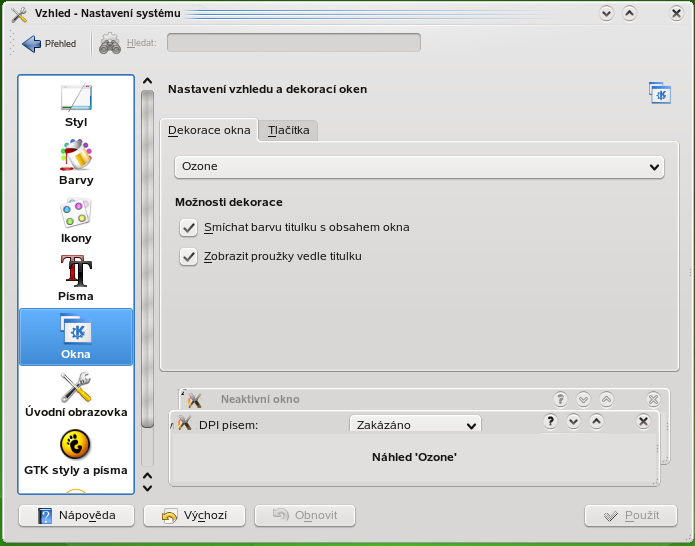The height and width of the screenshot is (546, 695).
Task: Click the Obnovit reset button
Action: [305, 515]
